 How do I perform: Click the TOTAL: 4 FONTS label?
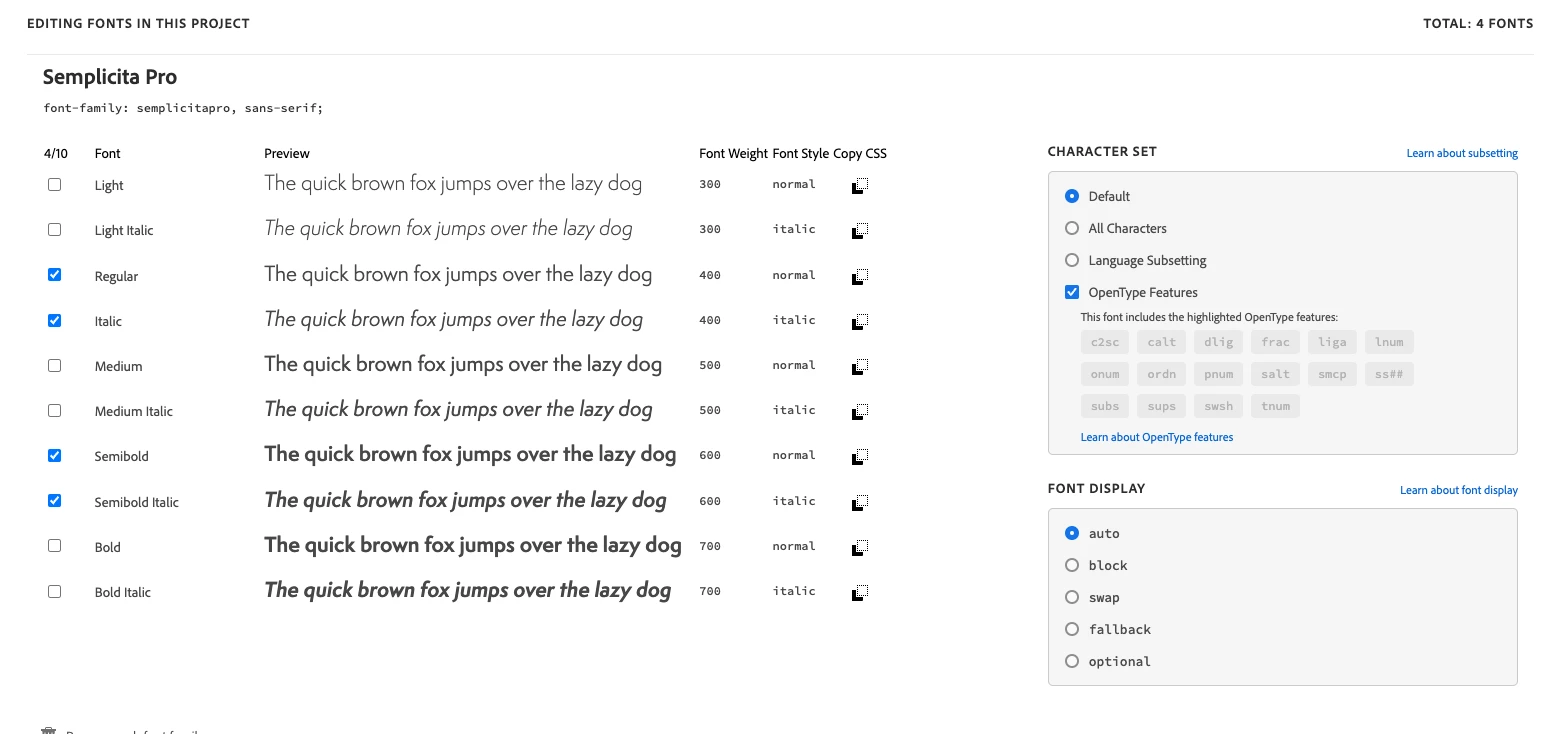coord(1478,23)
